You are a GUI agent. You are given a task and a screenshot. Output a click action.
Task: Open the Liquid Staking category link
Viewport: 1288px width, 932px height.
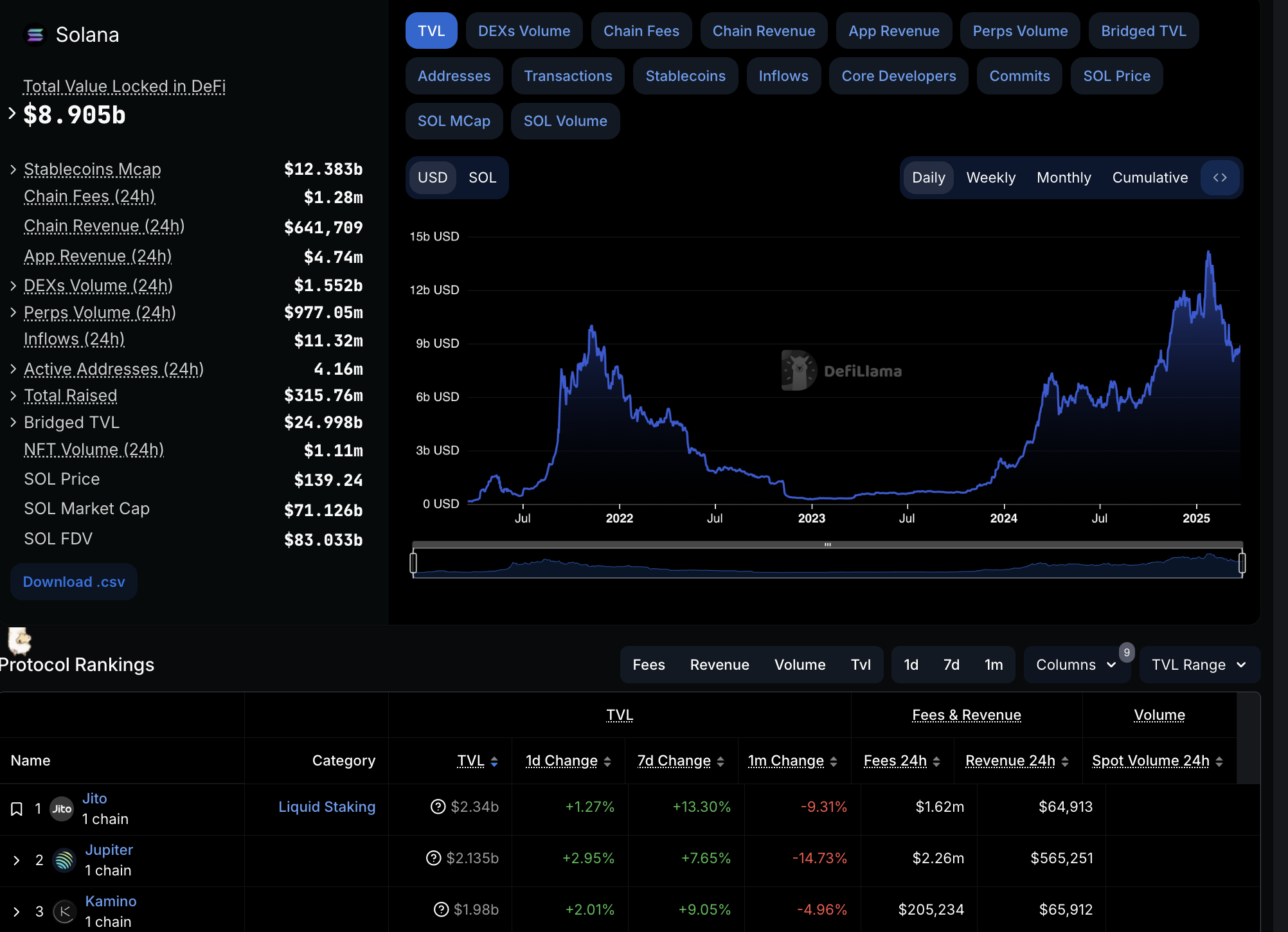[326, 807]
